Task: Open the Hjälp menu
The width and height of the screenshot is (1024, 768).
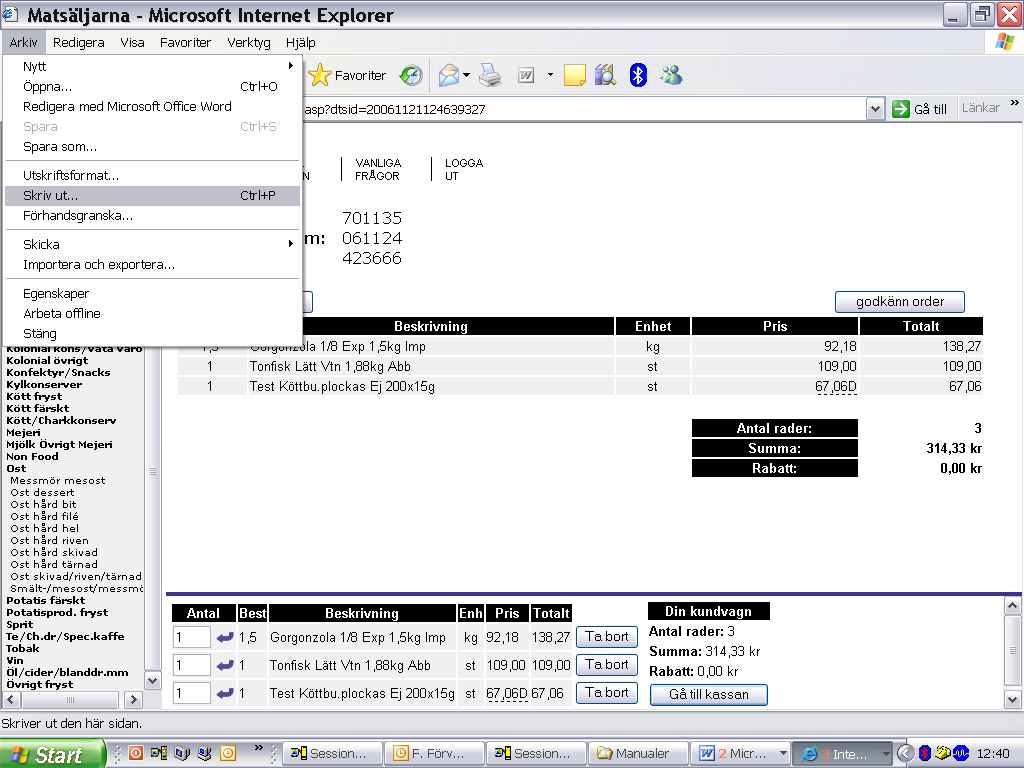Action: 300,42
